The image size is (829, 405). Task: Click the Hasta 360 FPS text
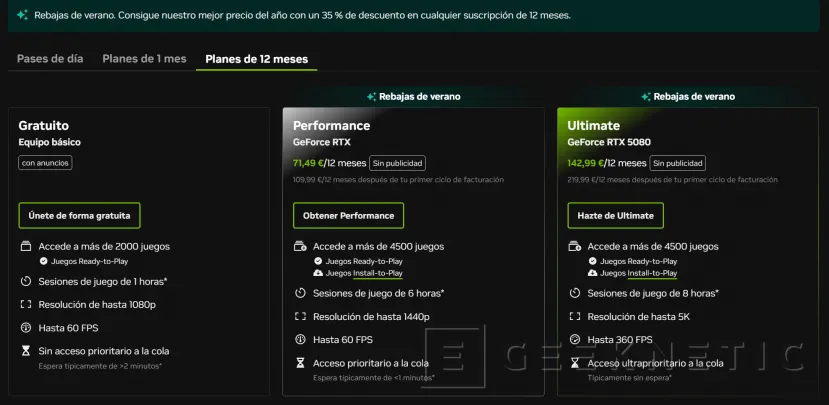click(620, 339)
